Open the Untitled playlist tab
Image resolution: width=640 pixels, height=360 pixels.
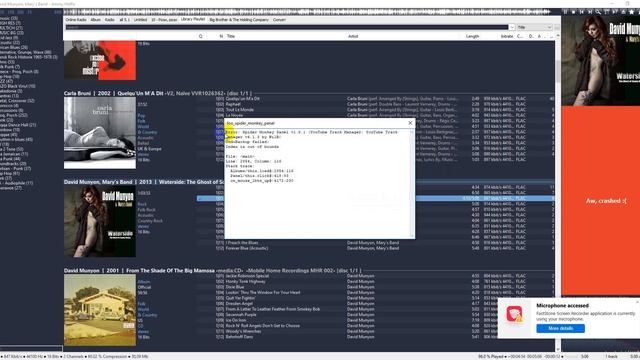(140, 20)
